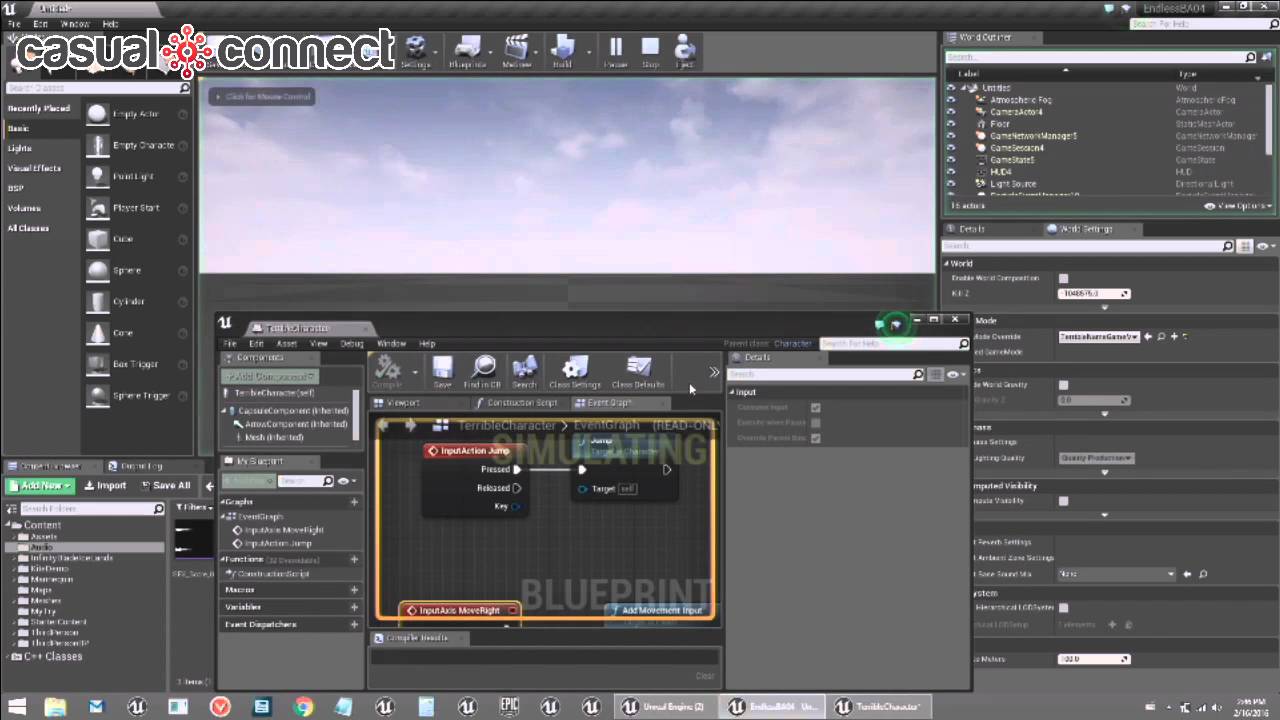Open the Windows Start button
This screenshot has height=720, width=1280.
[x=18, y=706]
